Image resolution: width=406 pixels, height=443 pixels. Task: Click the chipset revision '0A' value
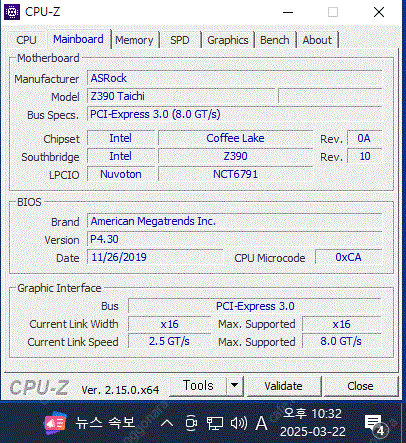(x=364, y=138)
